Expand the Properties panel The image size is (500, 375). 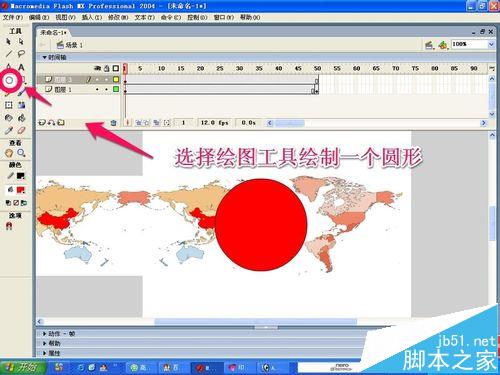coord(44,353)
